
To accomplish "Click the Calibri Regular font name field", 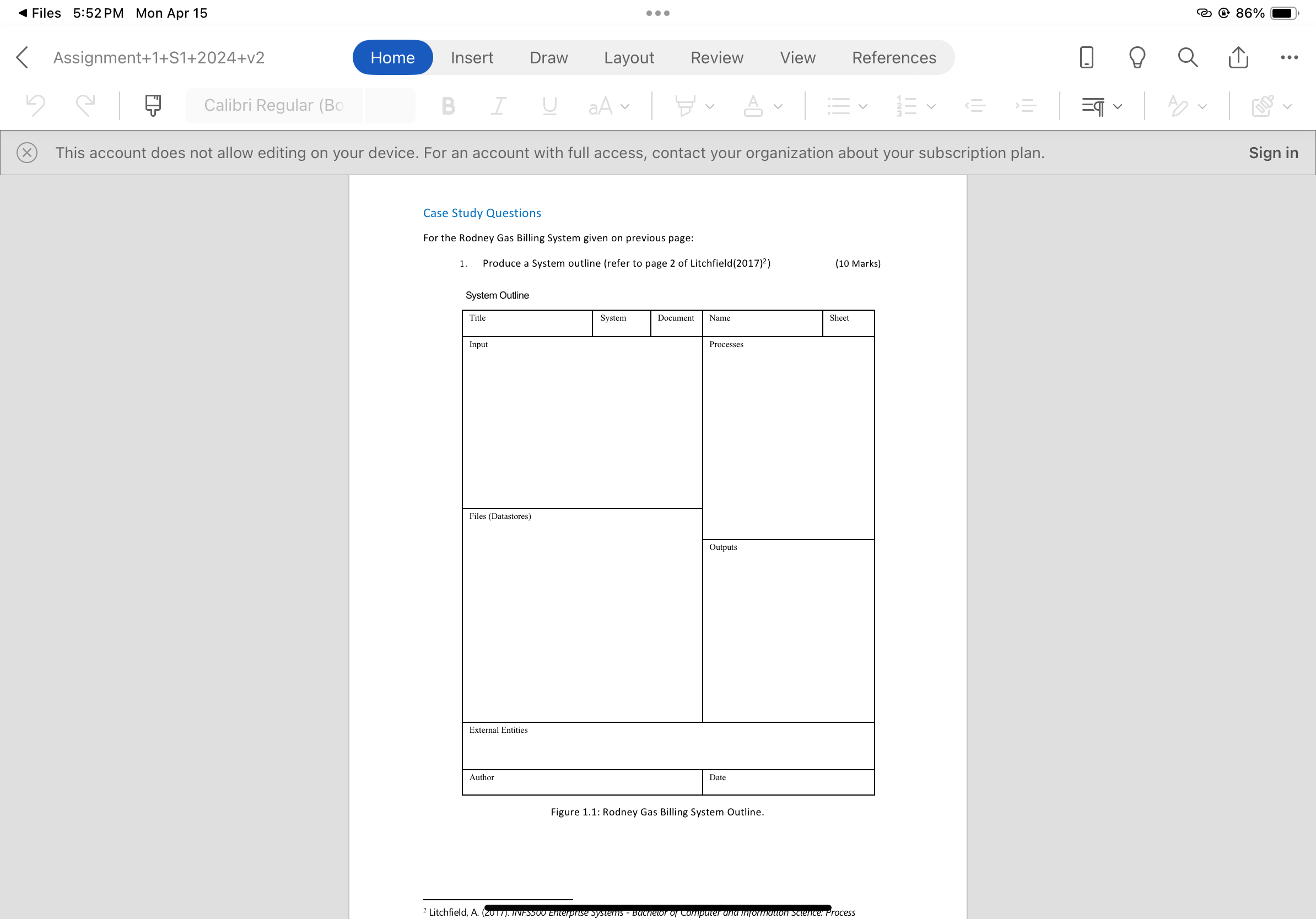I will [274, 105].
